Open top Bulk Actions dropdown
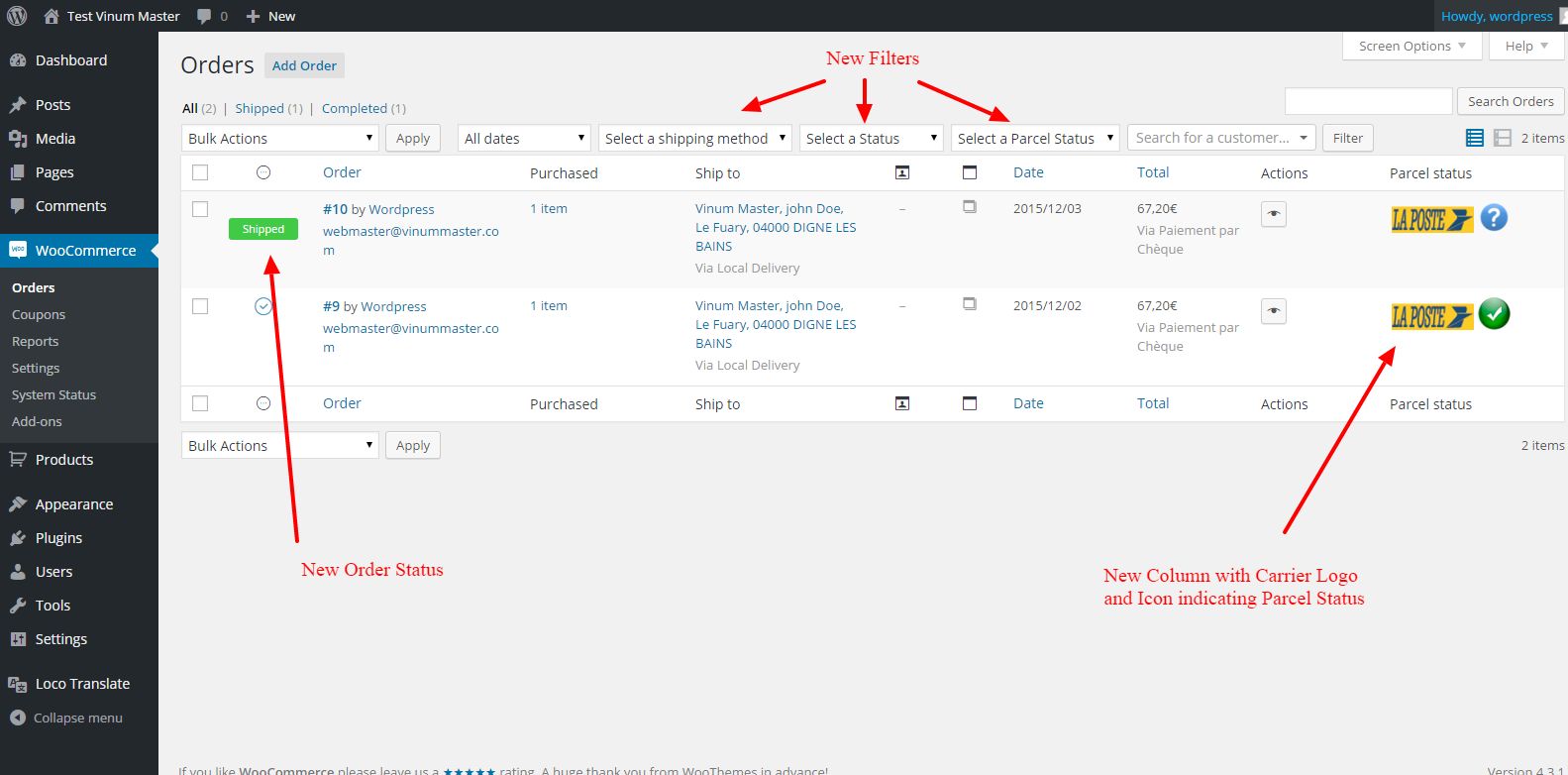Screen dimensions: 1568x775 pos(279,138)
